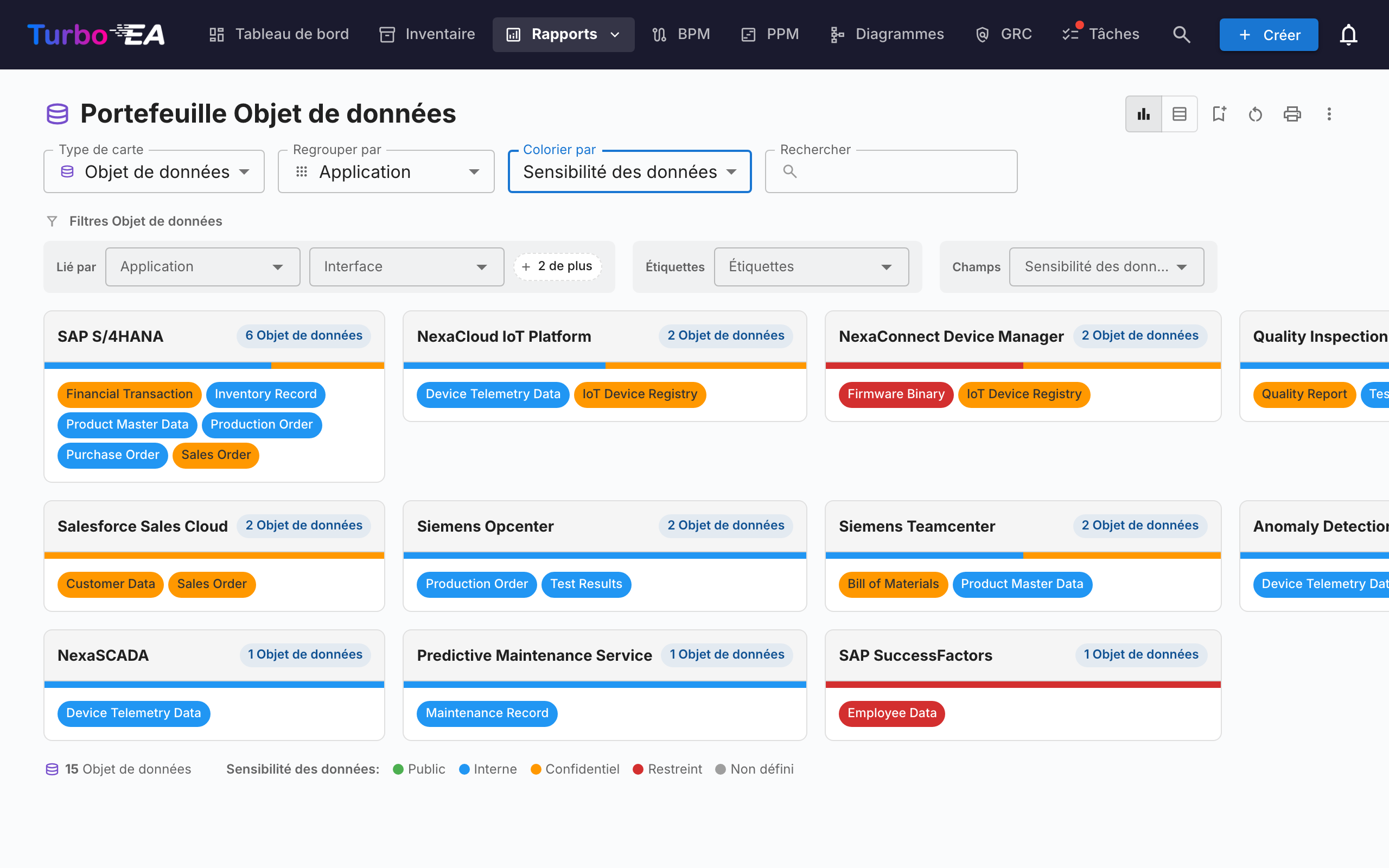Click the Diagrammes tree icon
Viewport: 1389px width, 868px height.
(x=837, y=34)
